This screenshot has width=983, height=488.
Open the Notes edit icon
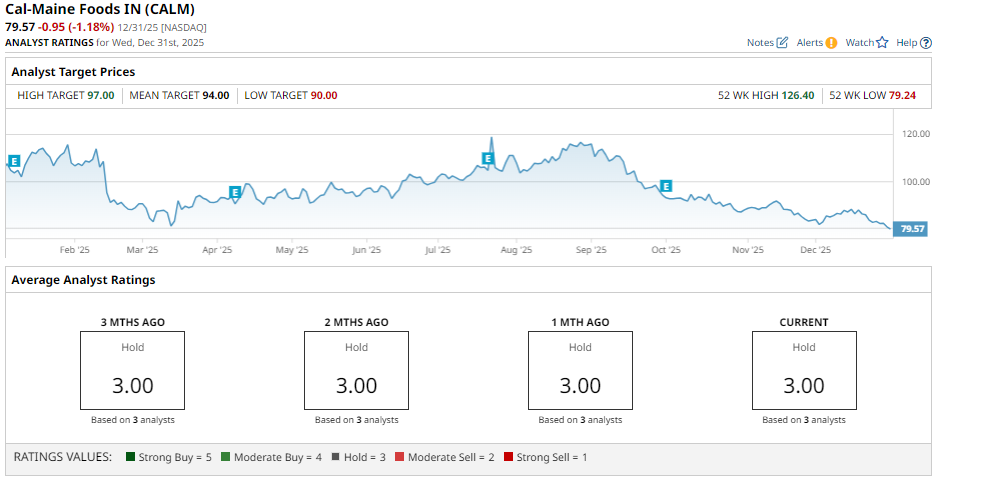[x=782, y=43]
